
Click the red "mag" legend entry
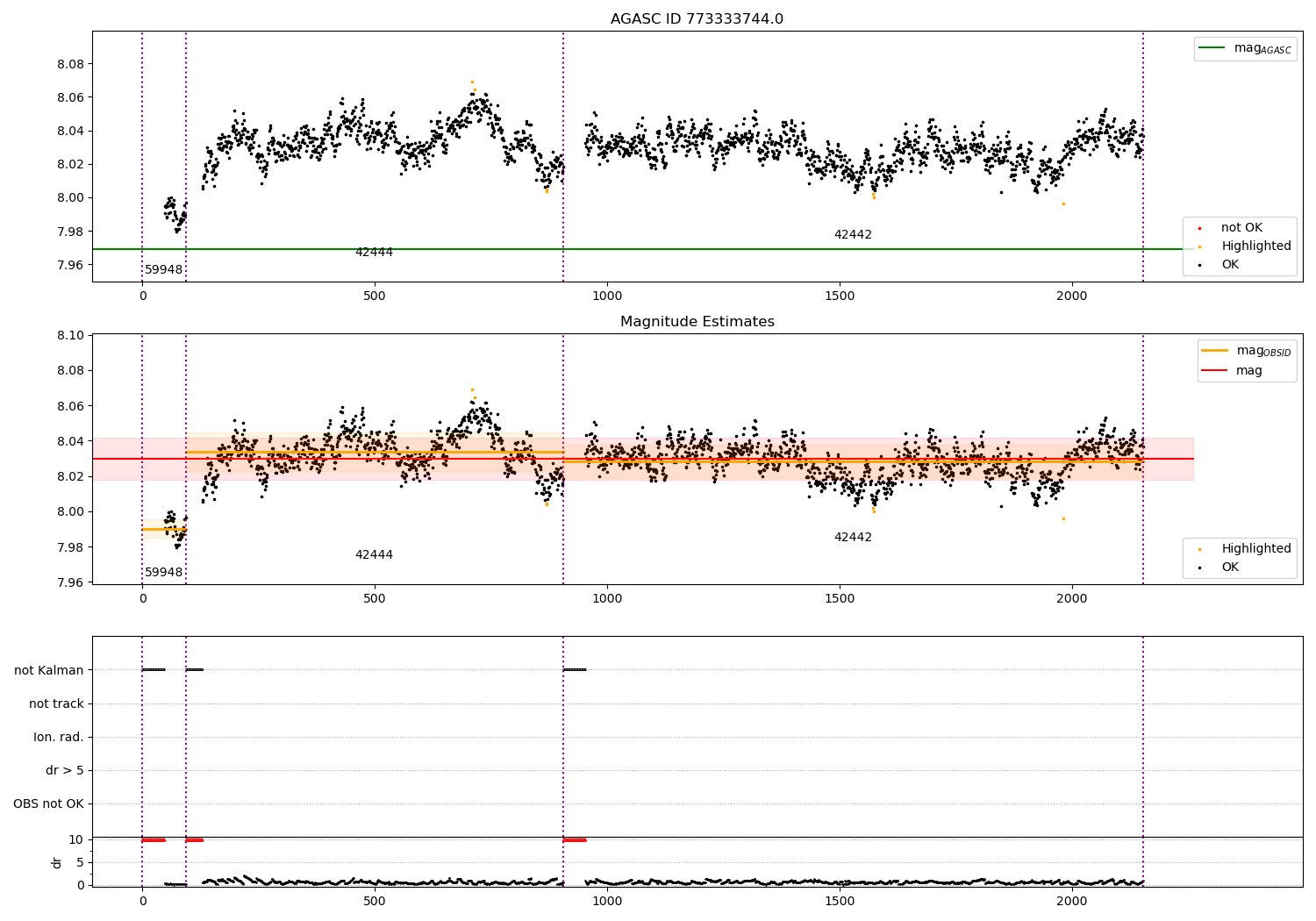pyautogui.click(x=1232, y=370)
